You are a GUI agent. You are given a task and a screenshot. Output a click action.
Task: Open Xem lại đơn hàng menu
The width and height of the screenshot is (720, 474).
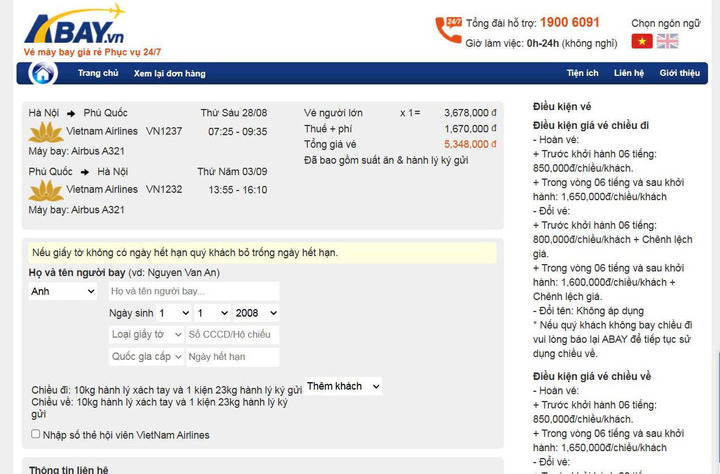click(169, 73)
